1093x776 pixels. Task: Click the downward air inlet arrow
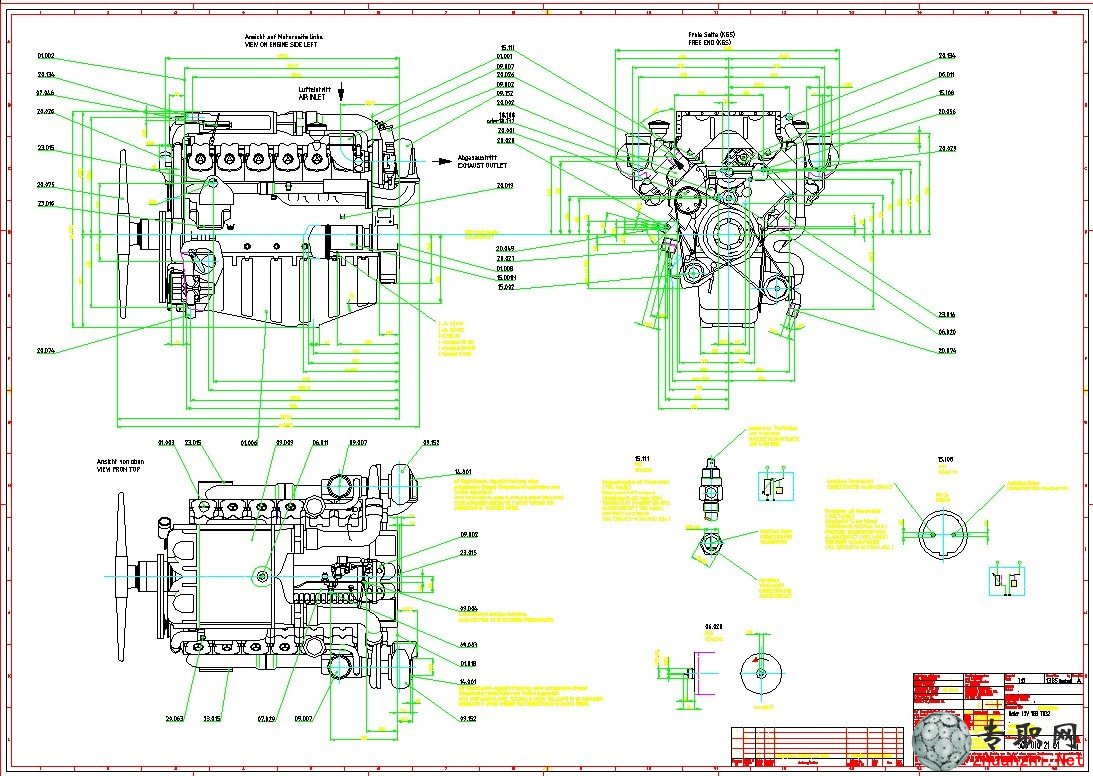click(342, 92)
